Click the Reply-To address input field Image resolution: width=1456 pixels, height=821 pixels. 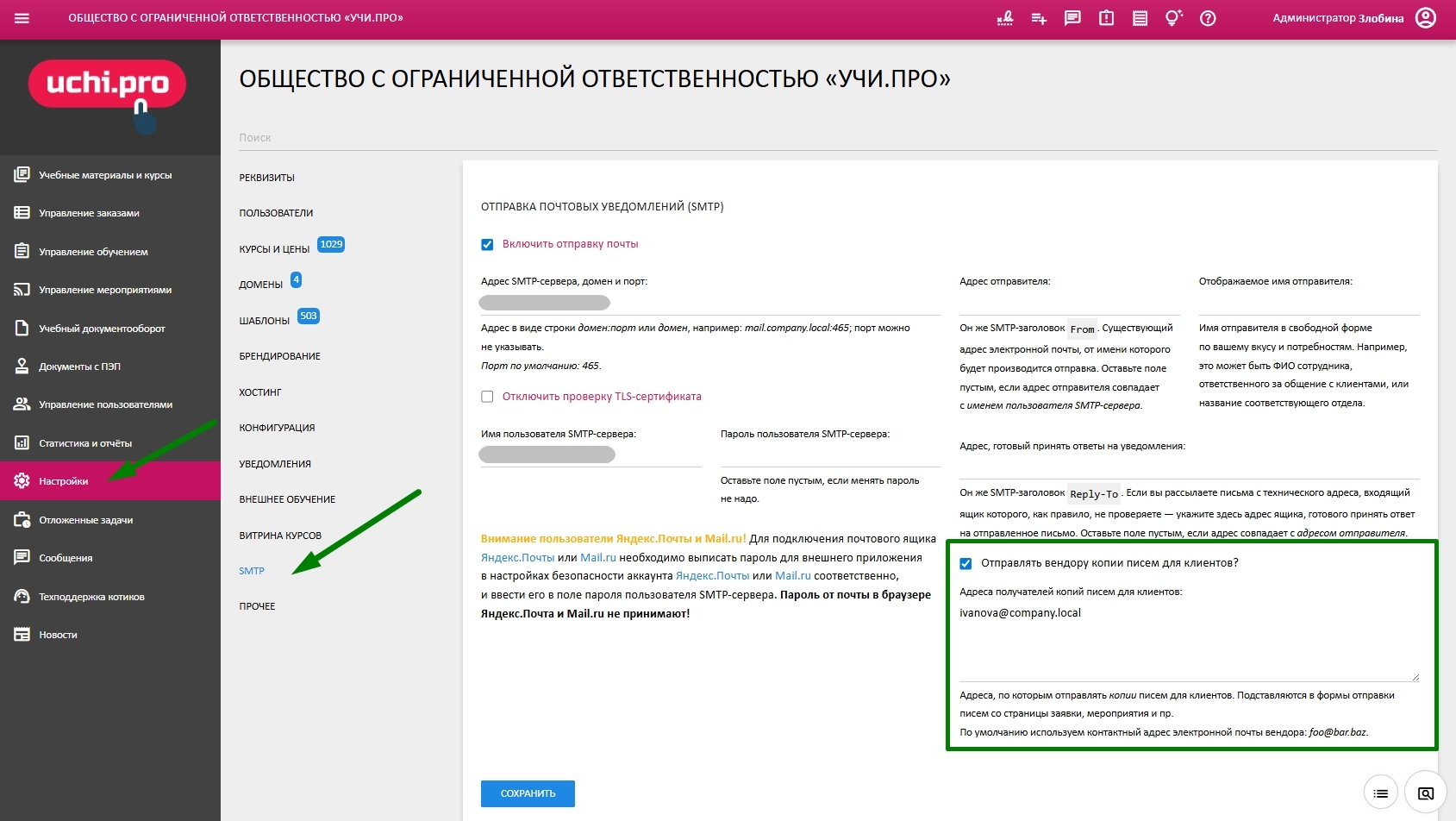click(1189, 467)
